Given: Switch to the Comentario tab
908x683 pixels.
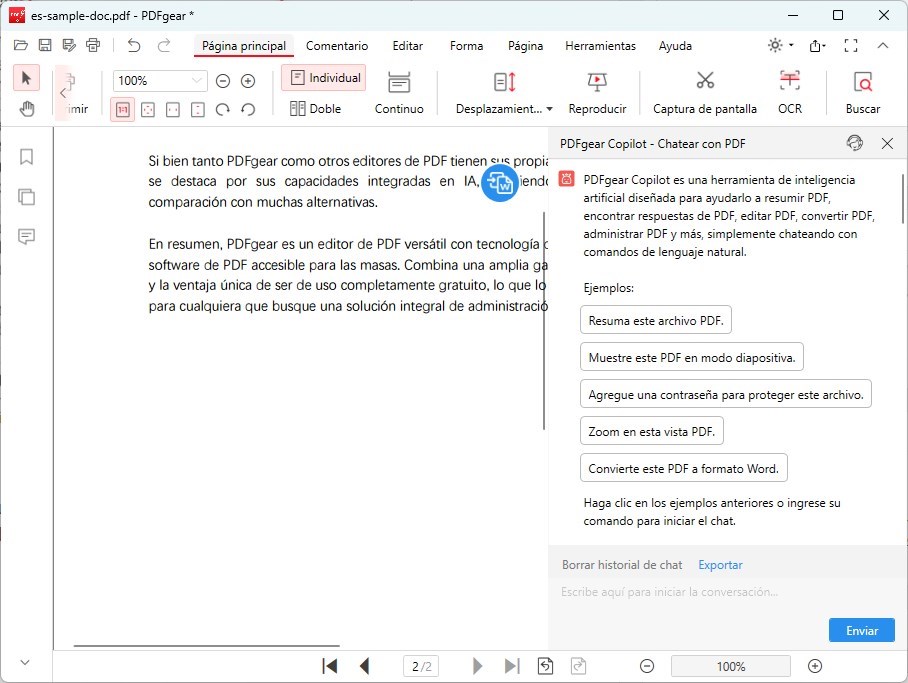Looking at the screenshot, I should coord(337,46).
